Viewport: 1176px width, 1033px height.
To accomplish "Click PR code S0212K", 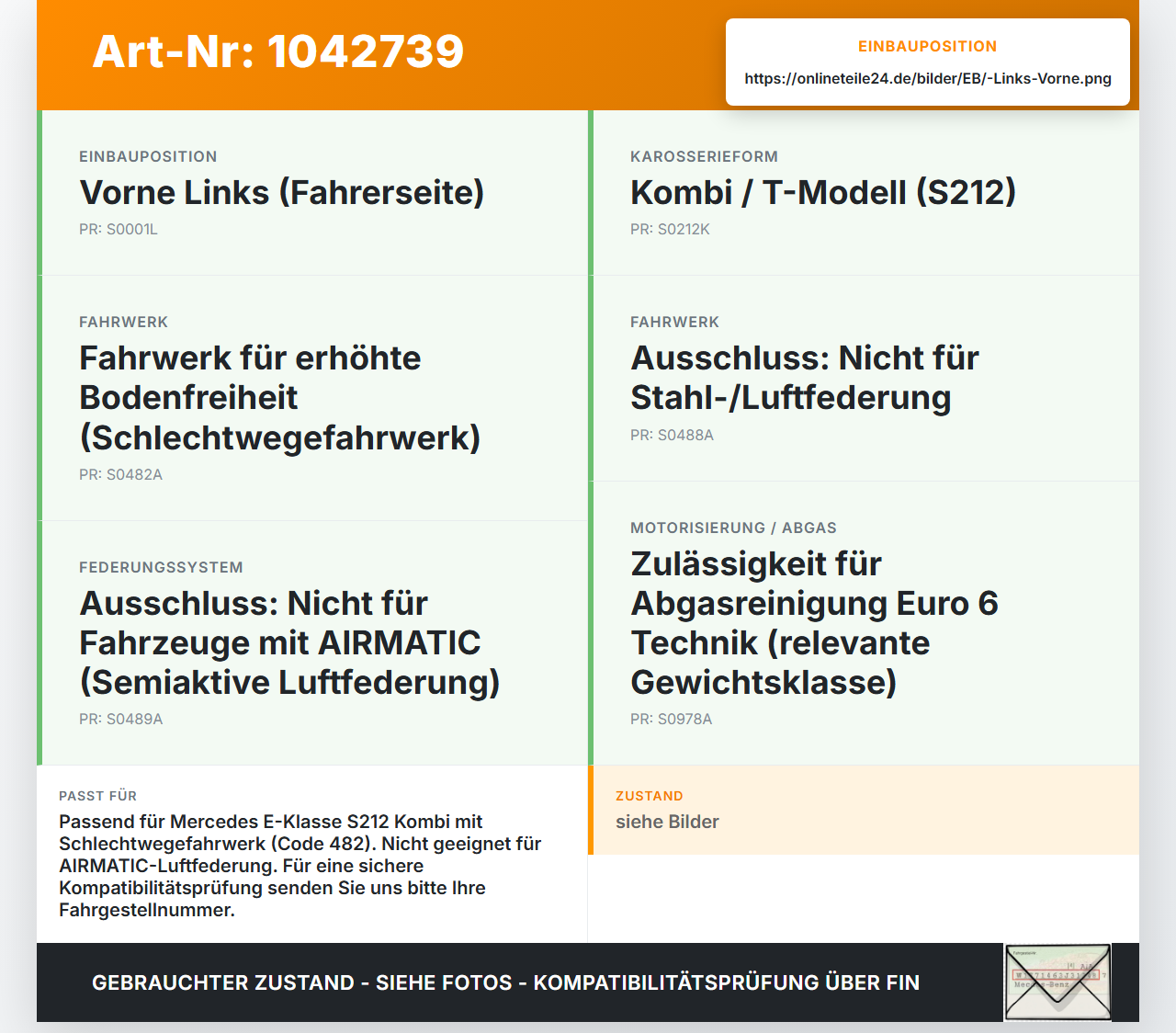I will [x=670, y=229].
